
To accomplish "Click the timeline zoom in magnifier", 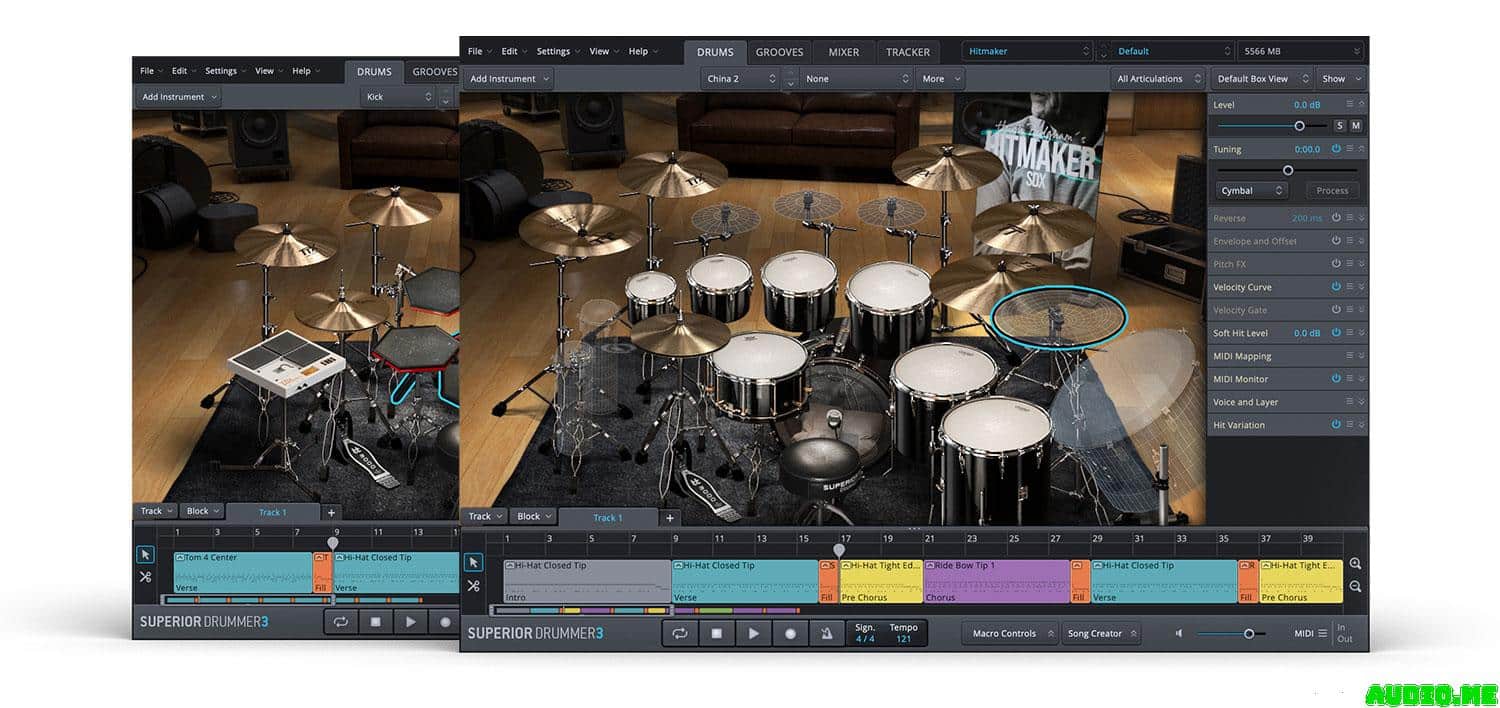I will tap(1355, 564).
